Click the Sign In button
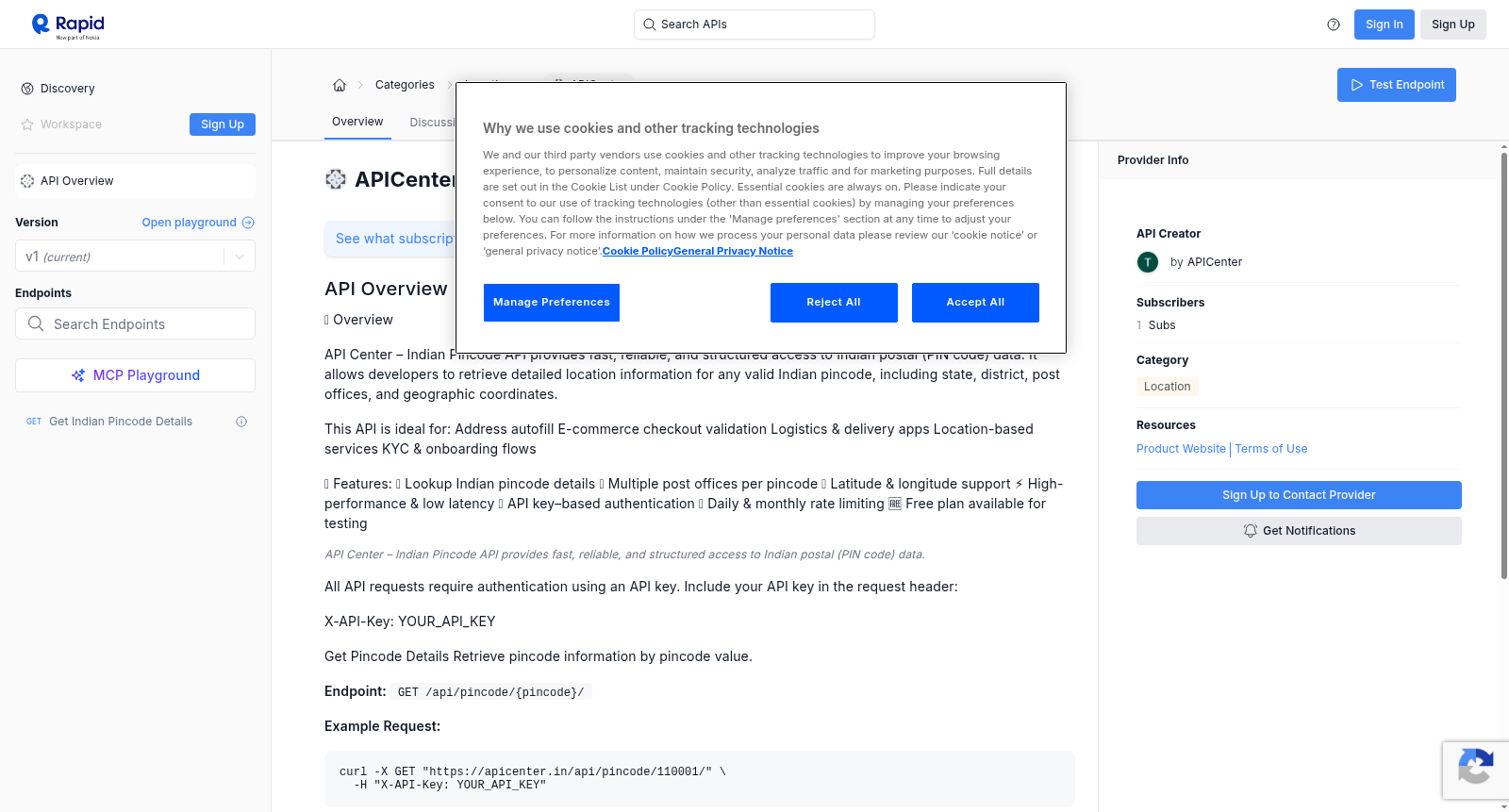 (1385, 25)
